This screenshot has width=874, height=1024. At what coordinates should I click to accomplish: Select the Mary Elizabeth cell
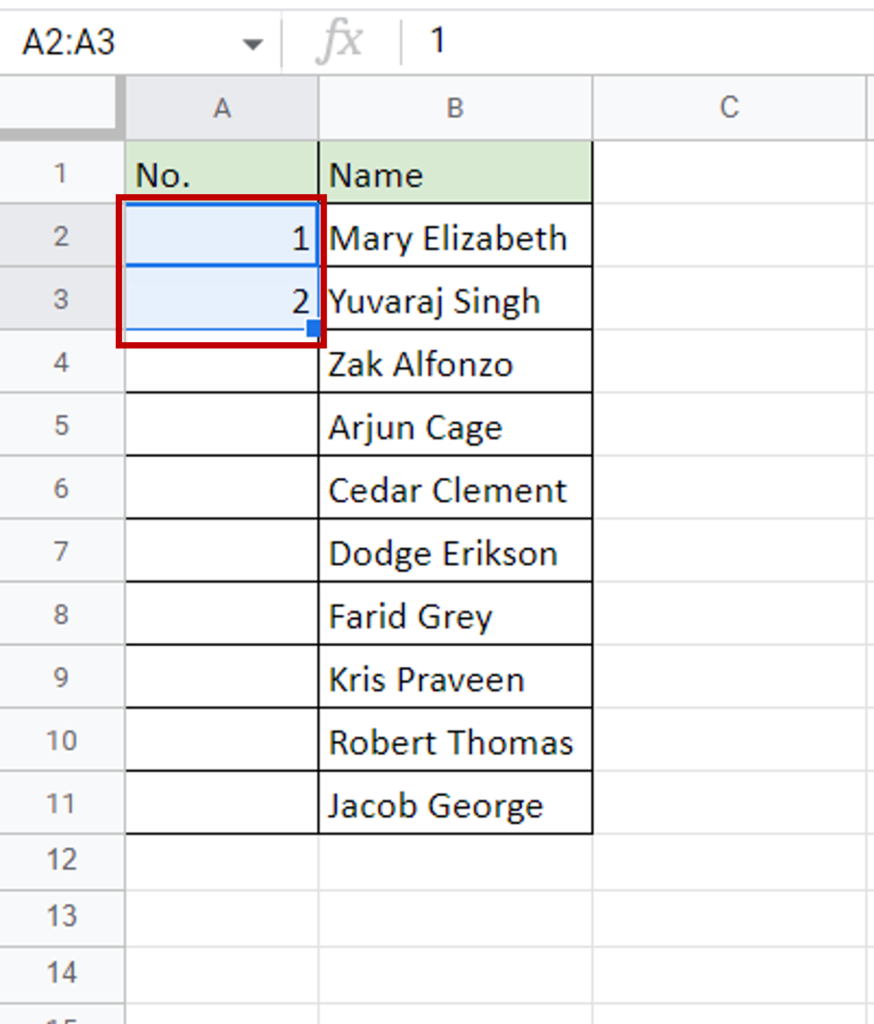pos(455,236)
